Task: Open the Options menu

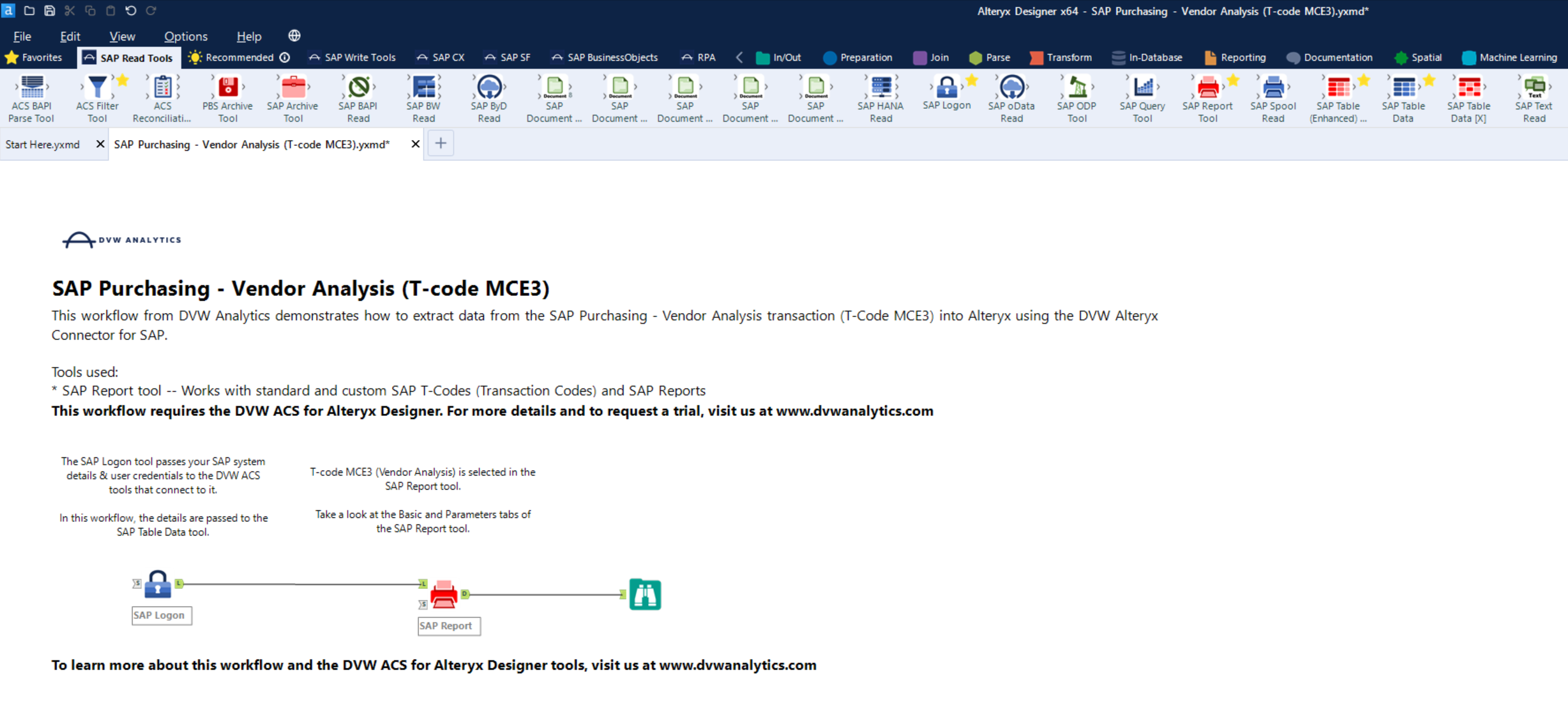Action: 185,36
